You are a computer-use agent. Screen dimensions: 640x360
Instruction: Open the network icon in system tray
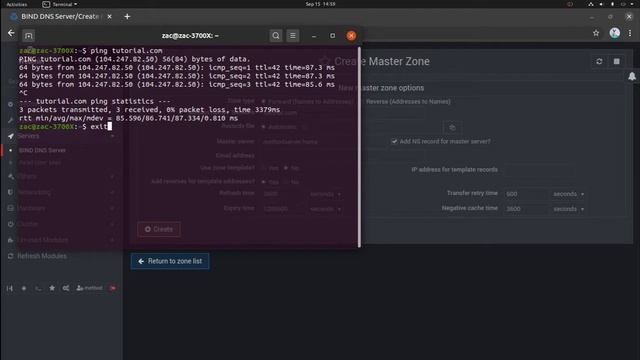[x=591, y=4]
